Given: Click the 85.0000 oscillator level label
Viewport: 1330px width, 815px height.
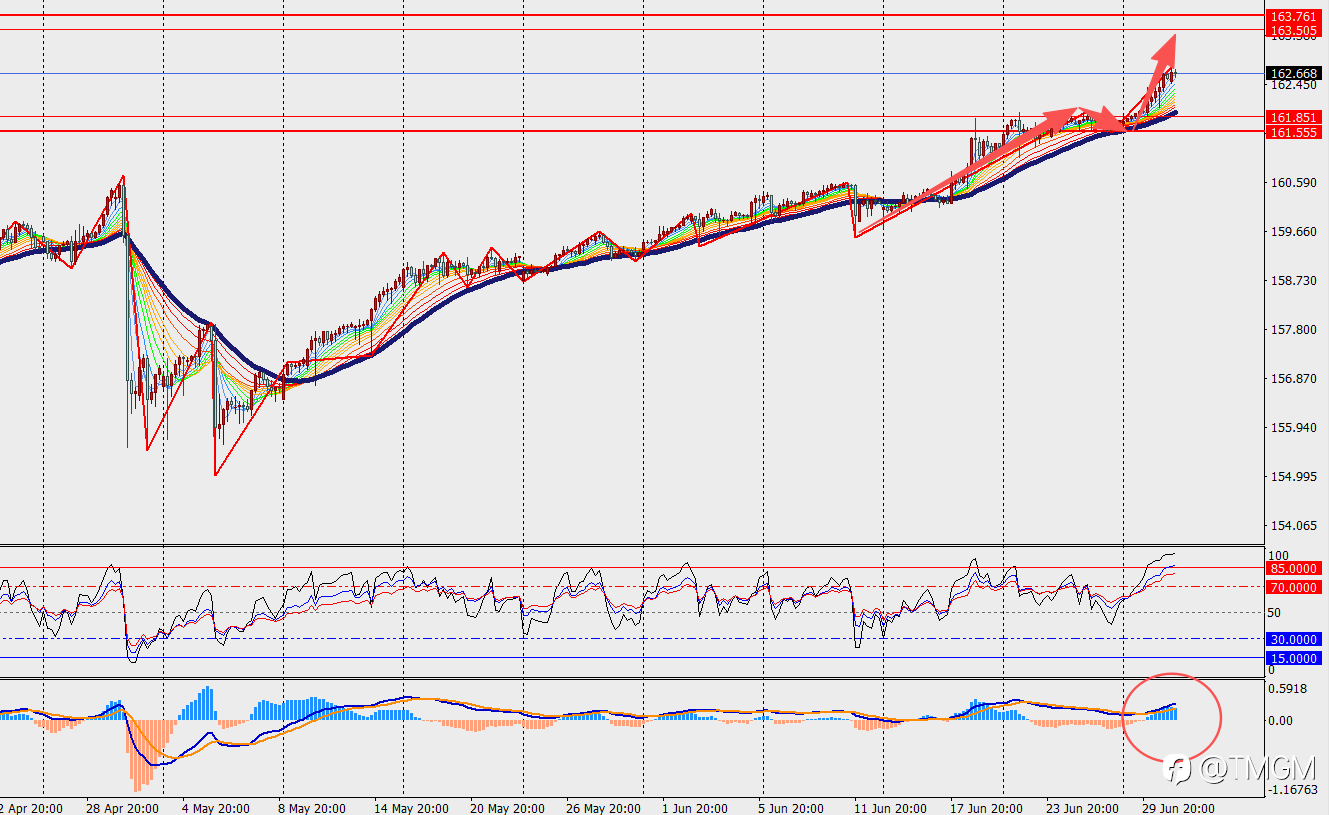Looking at the screenshot, I should coord(1293,568).
